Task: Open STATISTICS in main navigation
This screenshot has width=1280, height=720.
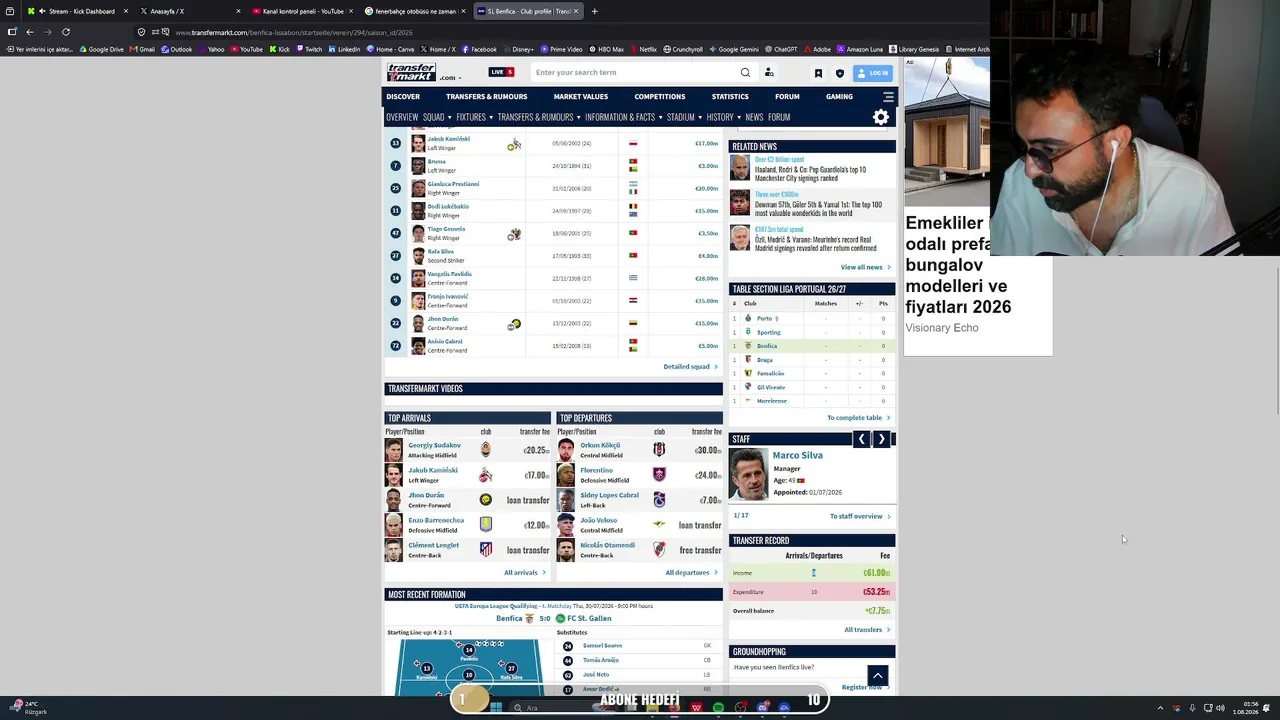Action: pyautogui.click(x=730, y=97)
